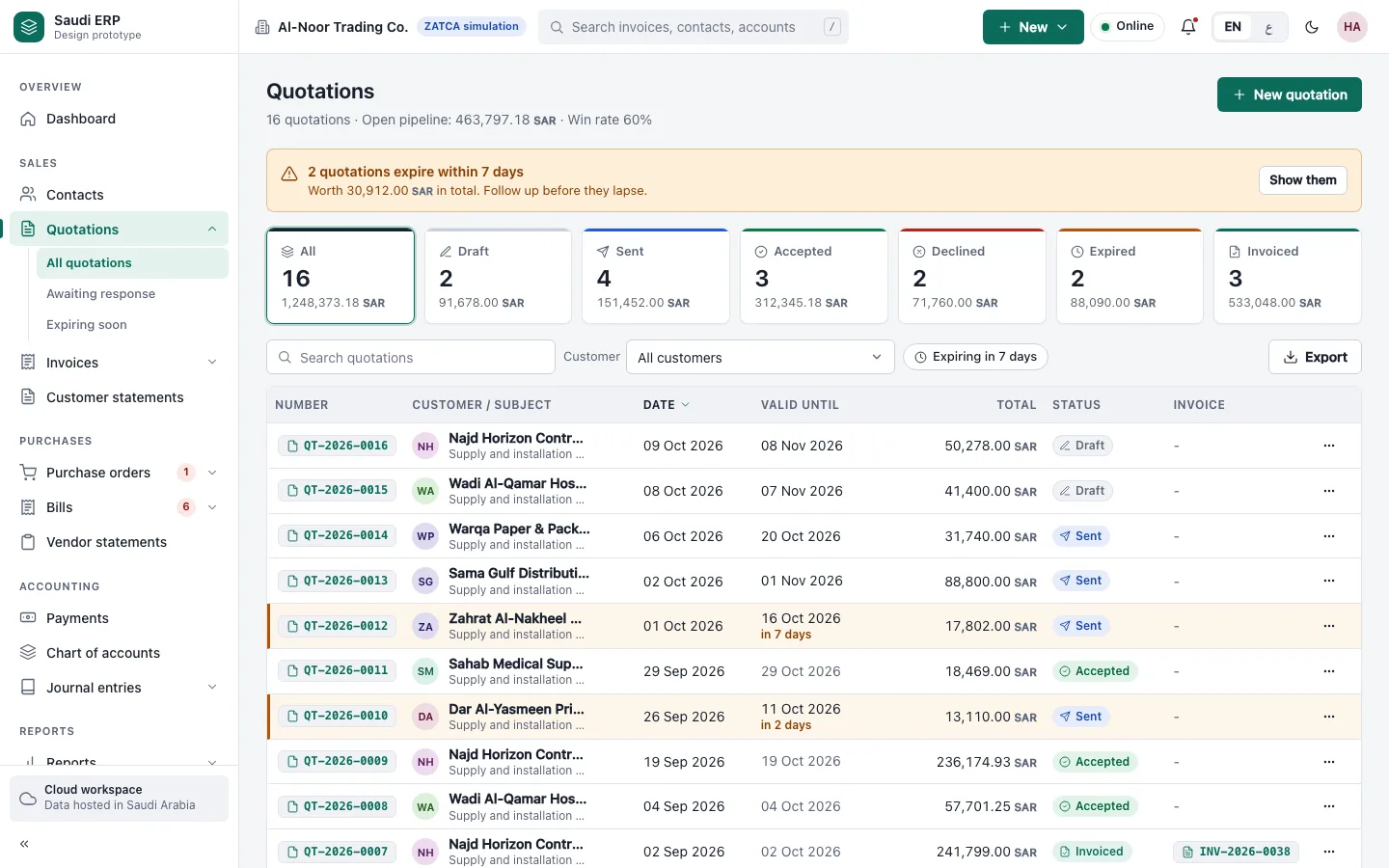Viewport: 1389px width, 868px height.
Task: Open Expiring soon submenu item
Action: [132, 325]
